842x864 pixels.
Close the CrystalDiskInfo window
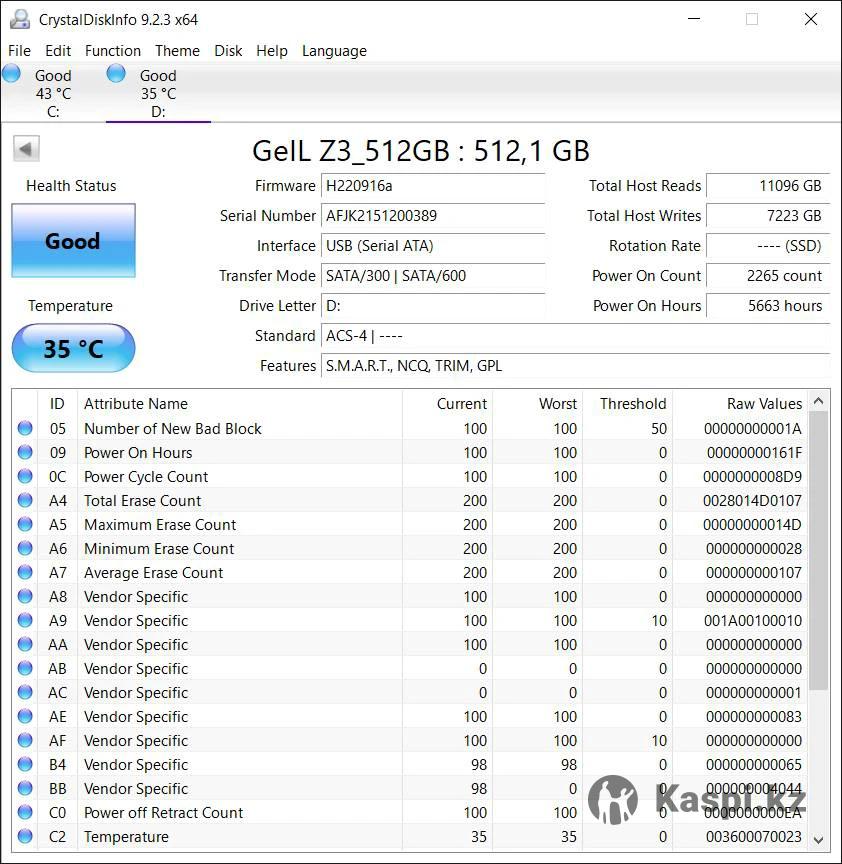coord(811,19)
